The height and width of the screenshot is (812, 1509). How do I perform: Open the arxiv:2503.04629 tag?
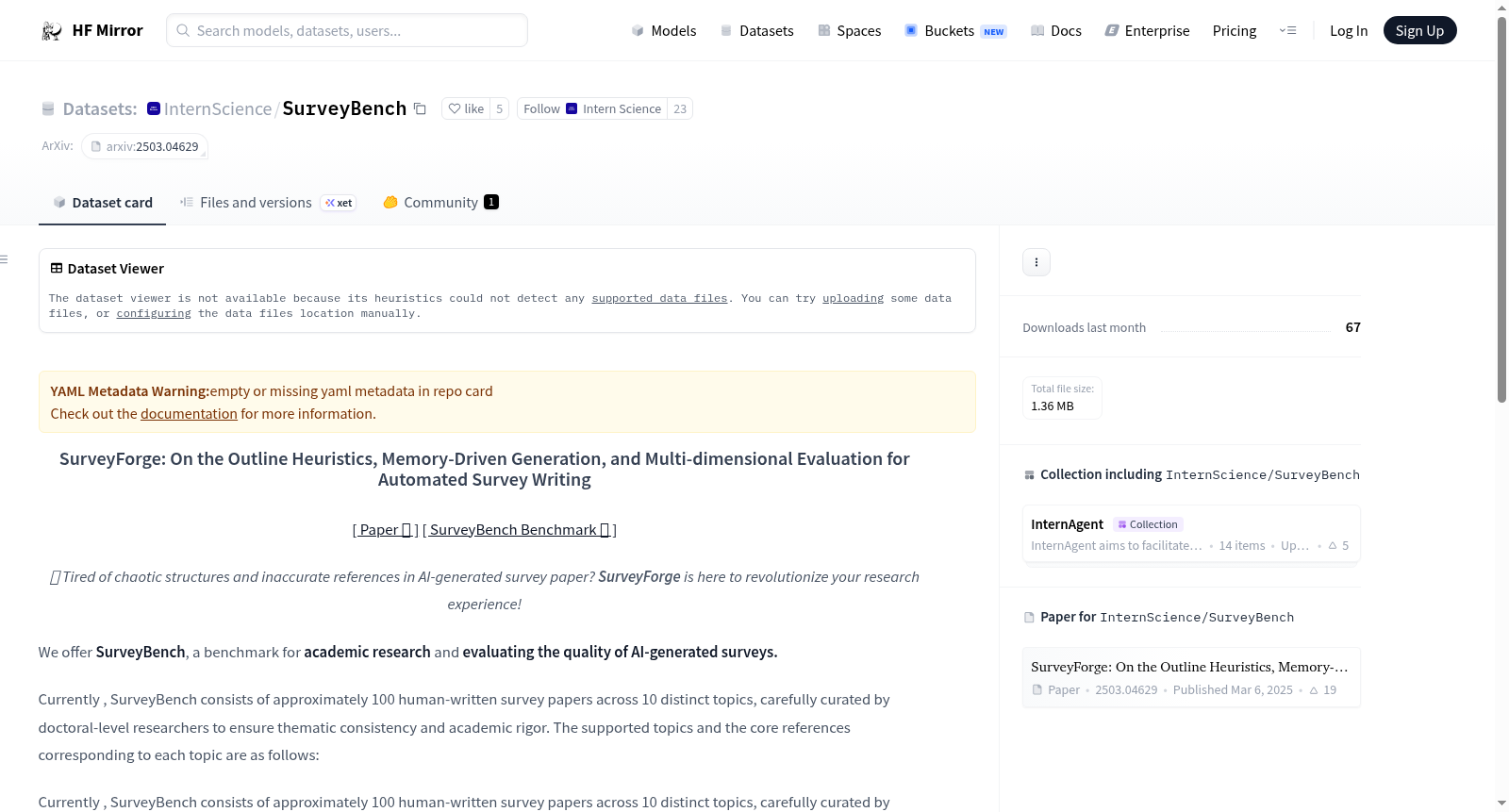coord(144,147)
